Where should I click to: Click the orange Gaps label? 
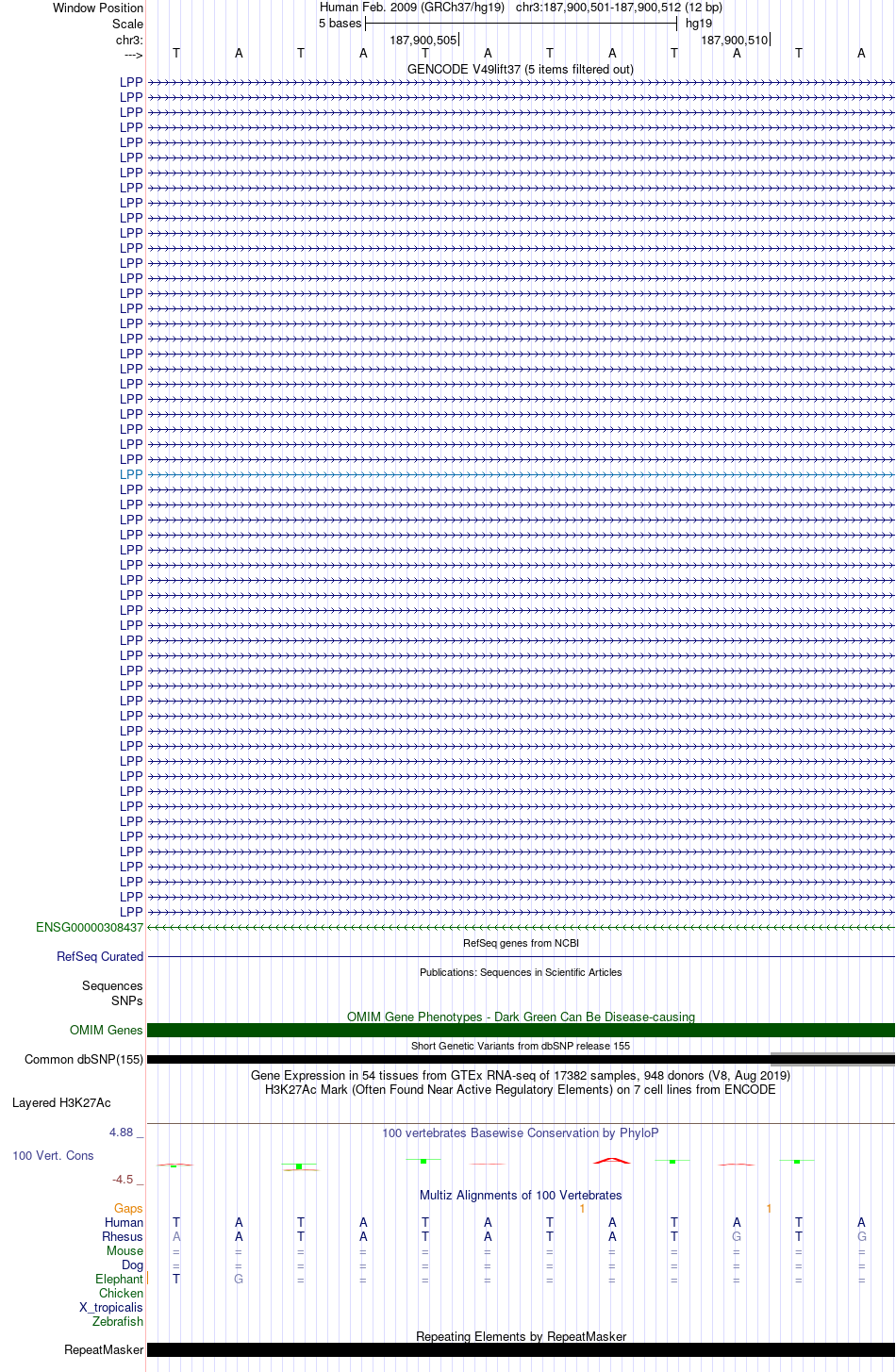click(x=128, y=1208)
